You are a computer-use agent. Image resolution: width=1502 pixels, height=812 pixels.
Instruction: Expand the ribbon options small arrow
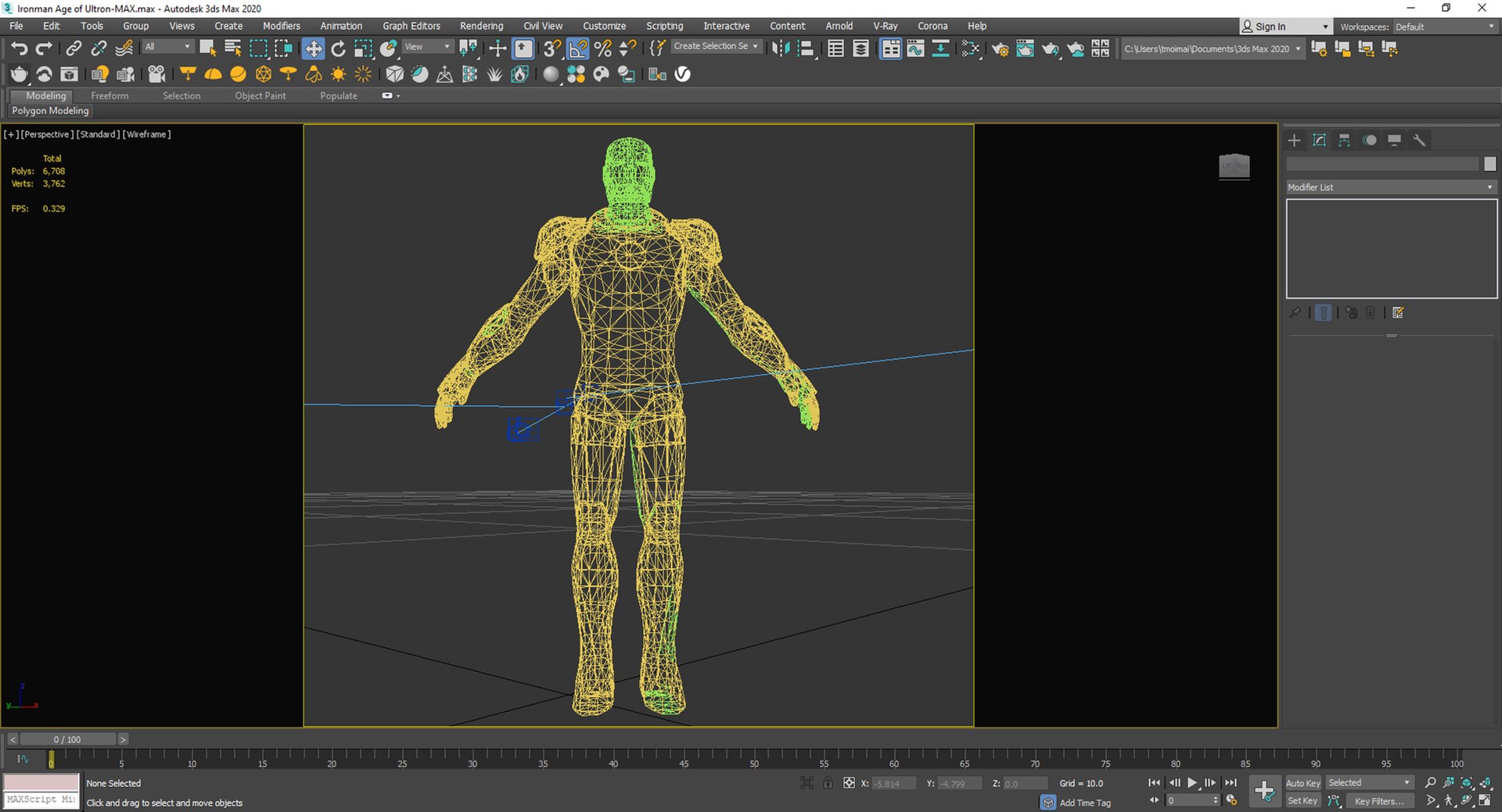point(398,96)
